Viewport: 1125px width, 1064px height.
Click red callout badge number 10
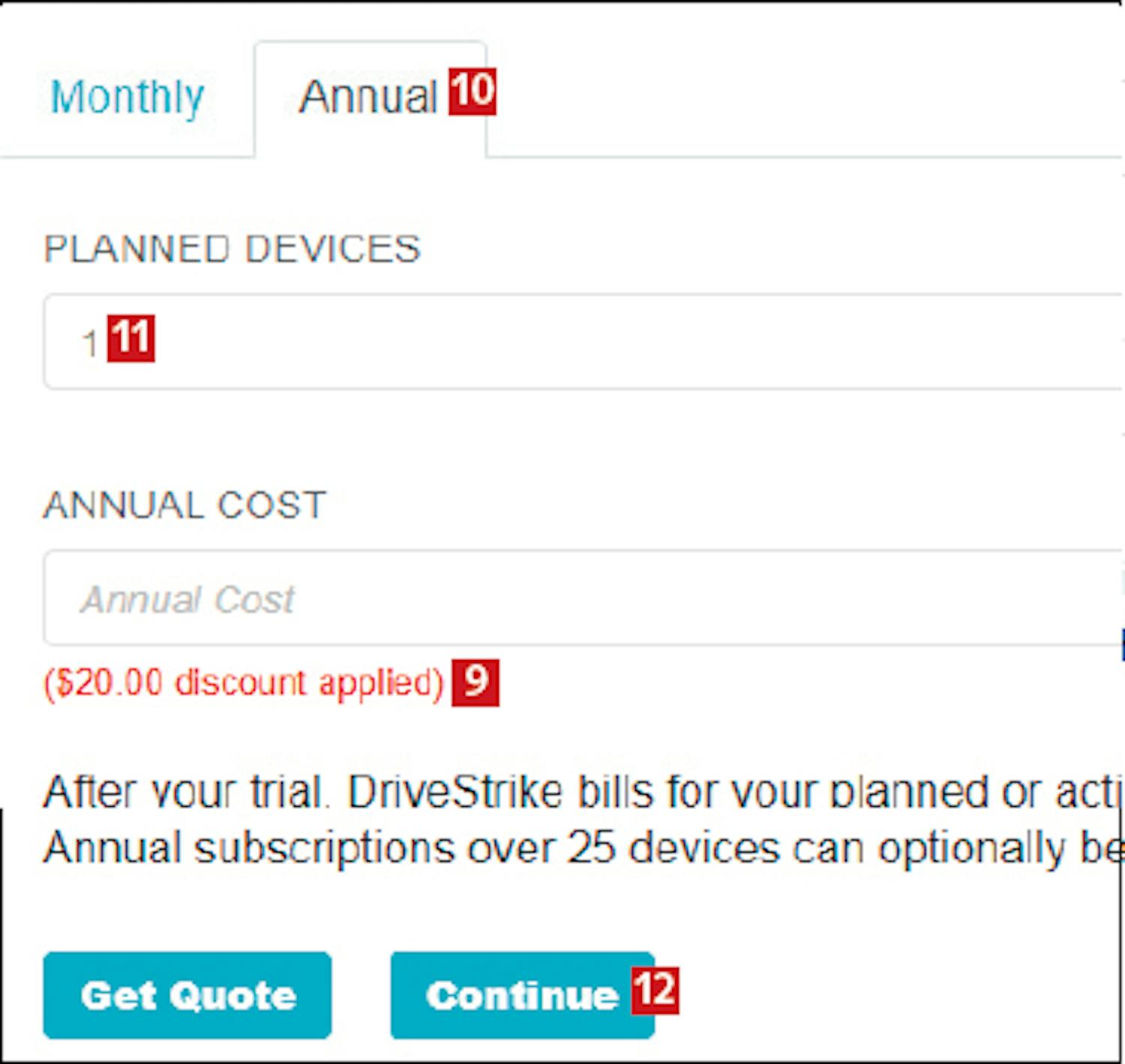[x=472, y=91]
